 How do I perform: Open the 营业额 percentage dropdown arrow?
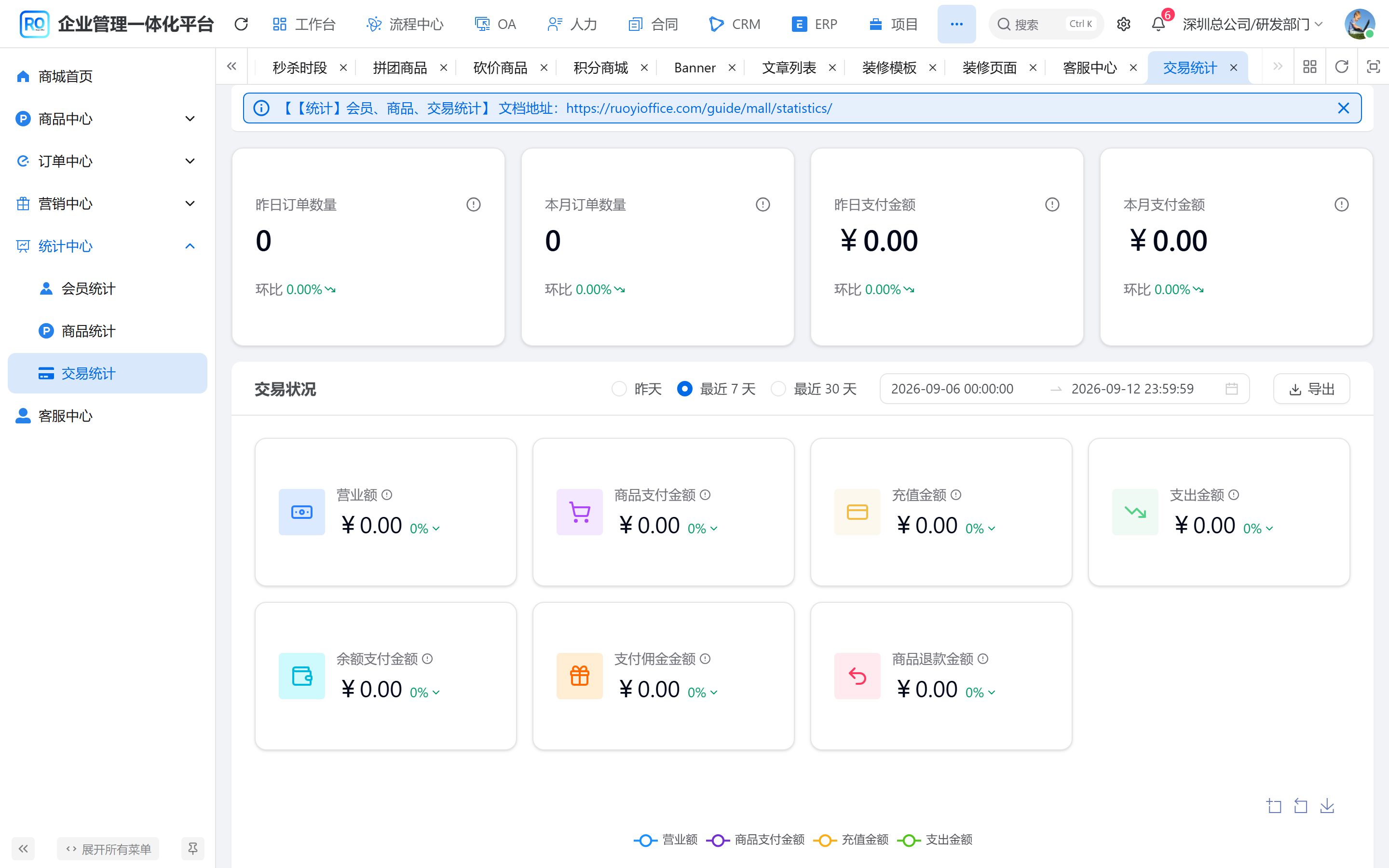436,529
